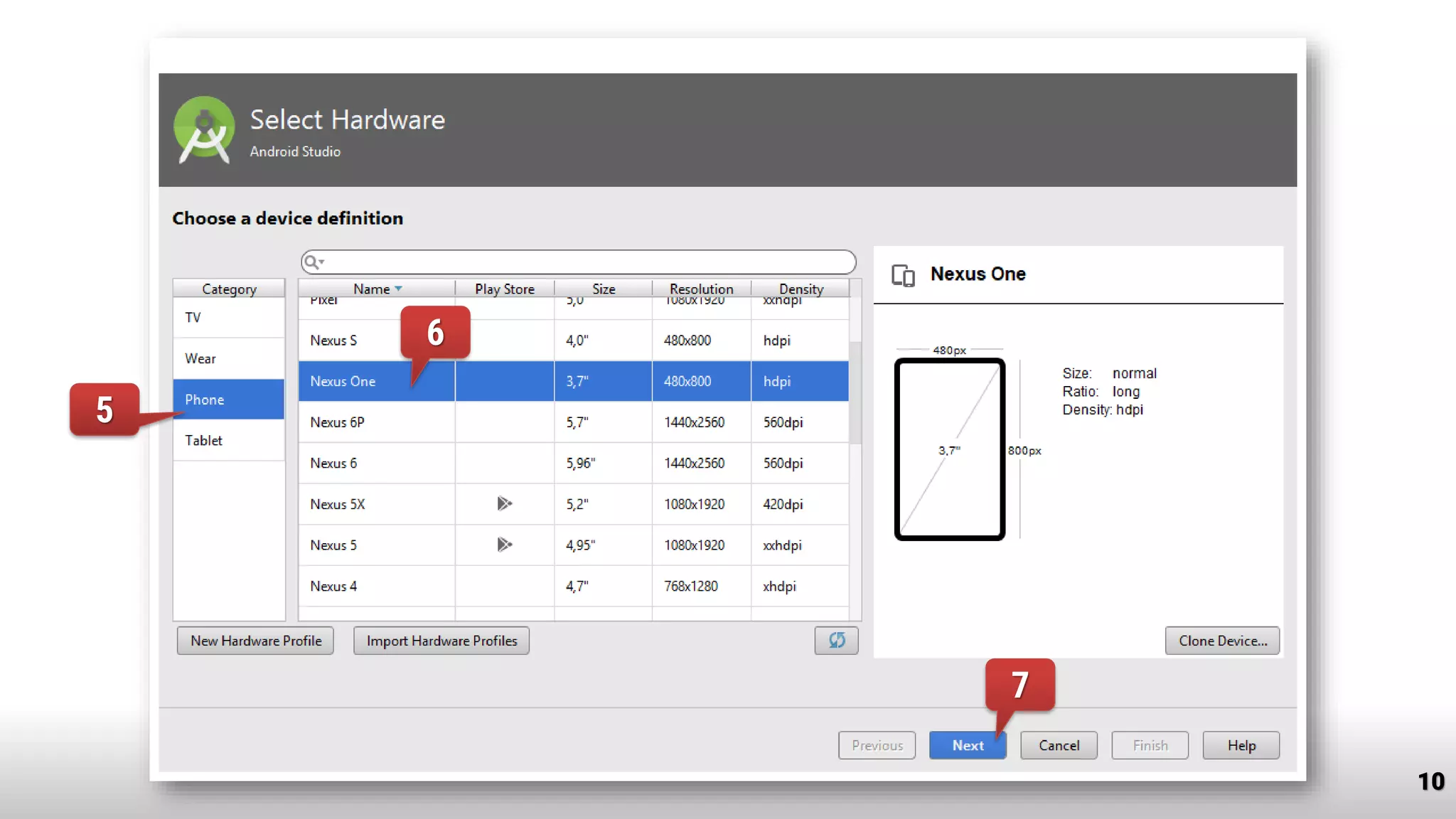Click the Play Store icon for Nexus 5
The height and width of the screenshot is (819, 1456).
(504, 545)
